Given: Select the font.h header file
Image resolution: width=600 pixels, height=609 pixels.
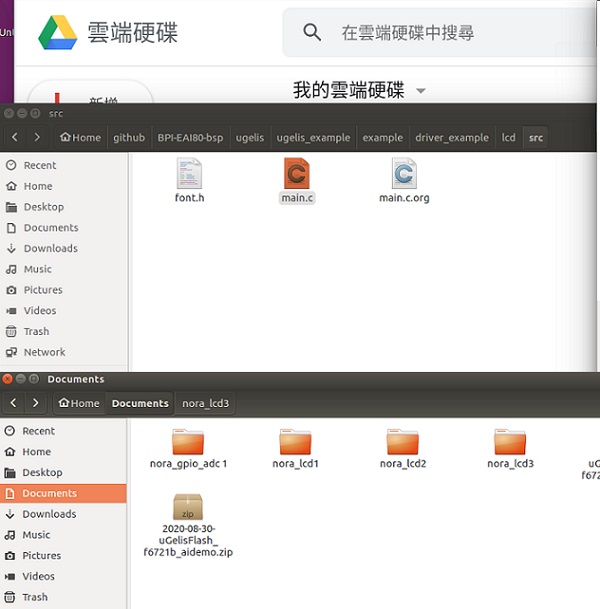Looking at the screenshot, I should point(189,176).
